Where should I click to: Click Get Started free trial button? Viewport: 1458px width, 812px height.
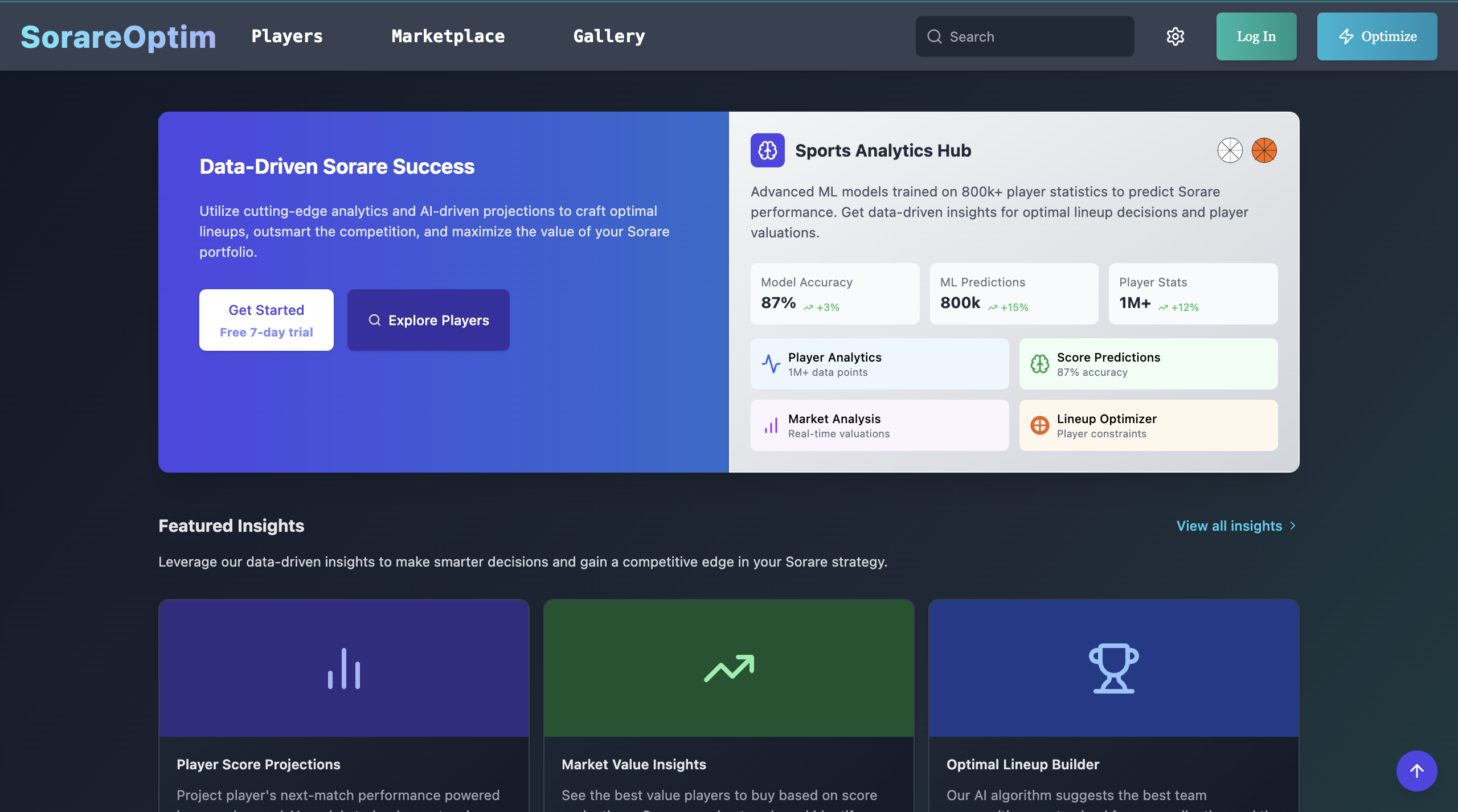[x=266, y=320]
